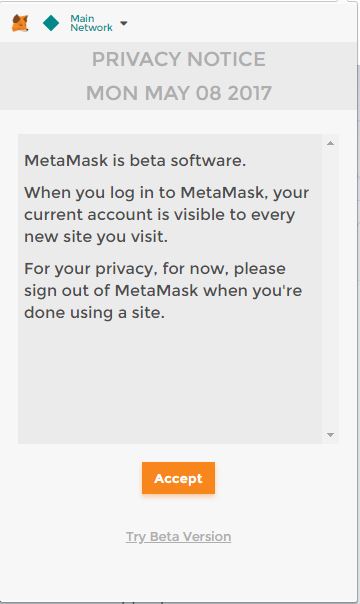Image resolution: width=360 pixels, height=604 pixels.
Task: Click the PRIVACY NOTICE heading
Action: pos(179,59)
